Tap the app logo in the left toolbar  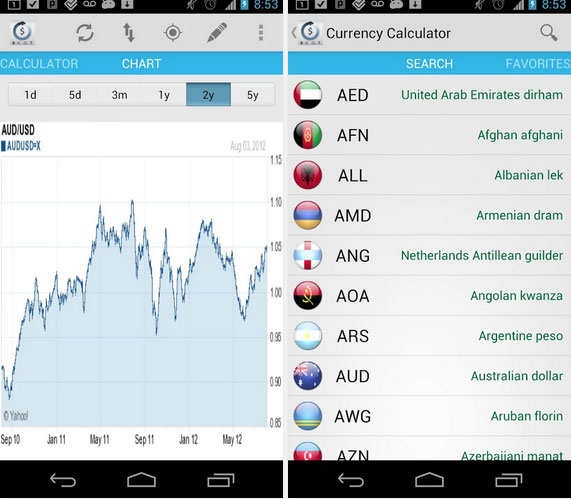22,33
